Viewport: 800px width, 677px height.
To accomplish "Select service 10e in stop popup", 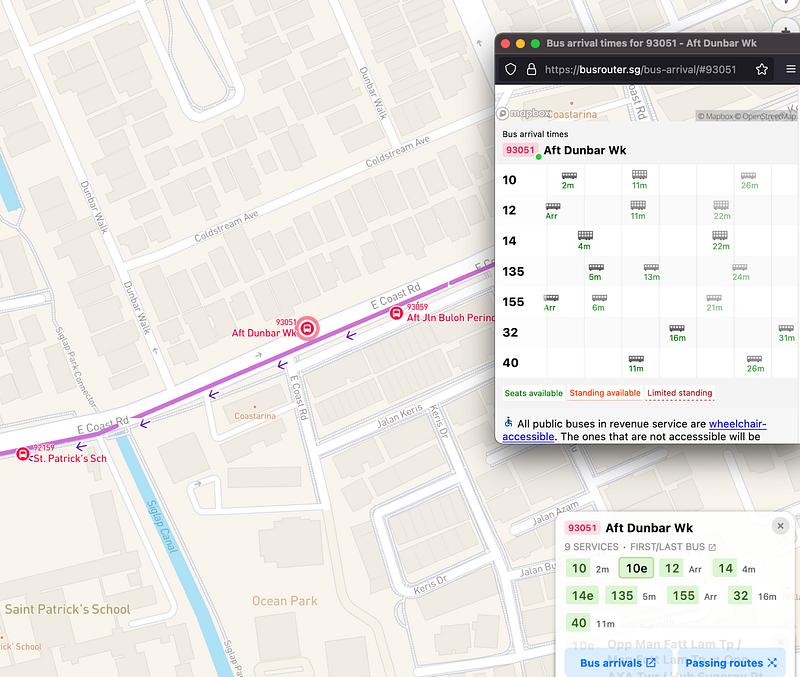I will [x=636, y=568].
